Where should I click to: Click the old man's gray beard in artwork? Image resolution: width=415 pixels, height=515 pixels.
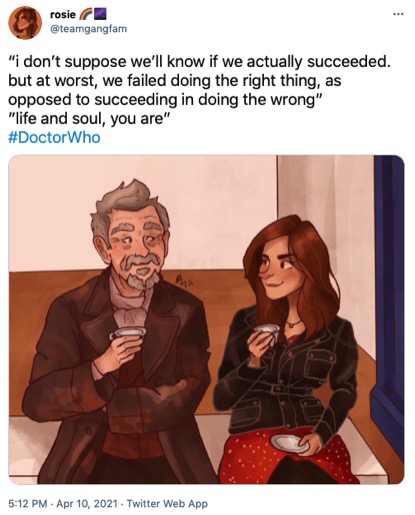click(x=142, y=271)
